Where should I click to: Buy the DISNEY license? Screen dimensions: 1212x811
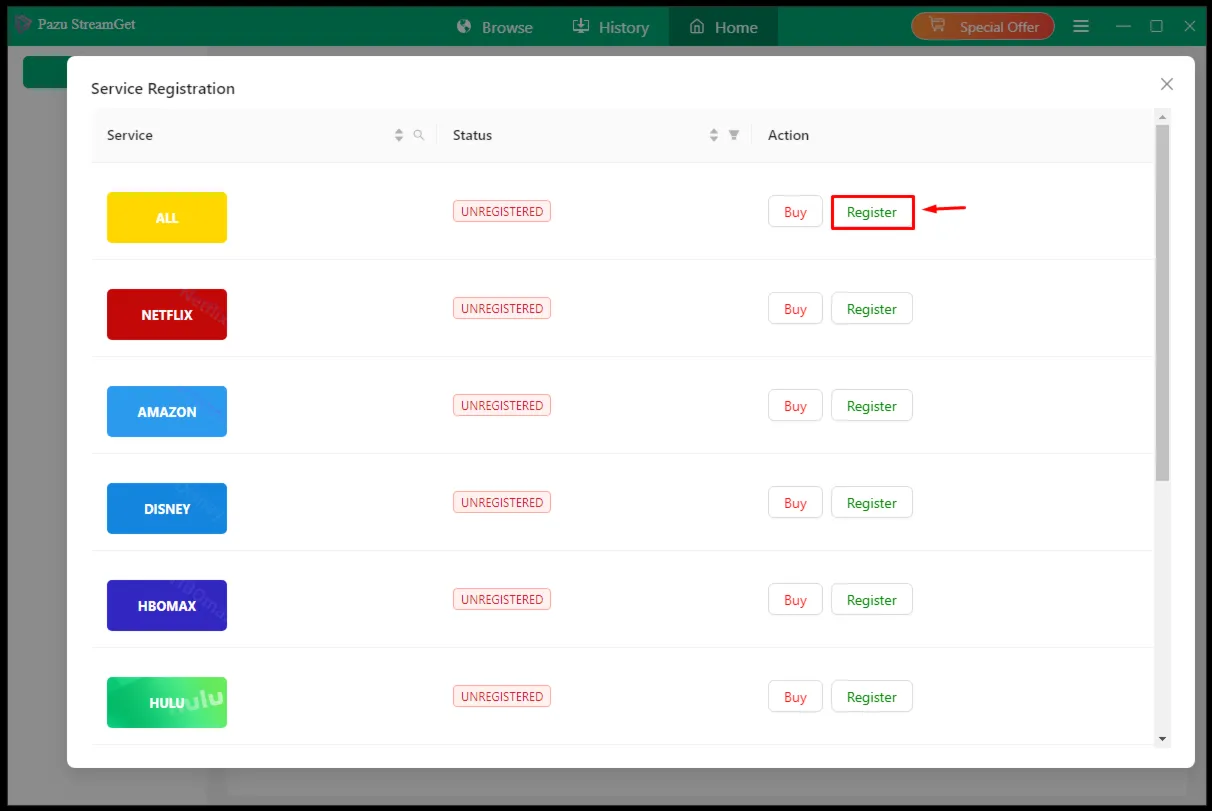coord(795,503)
